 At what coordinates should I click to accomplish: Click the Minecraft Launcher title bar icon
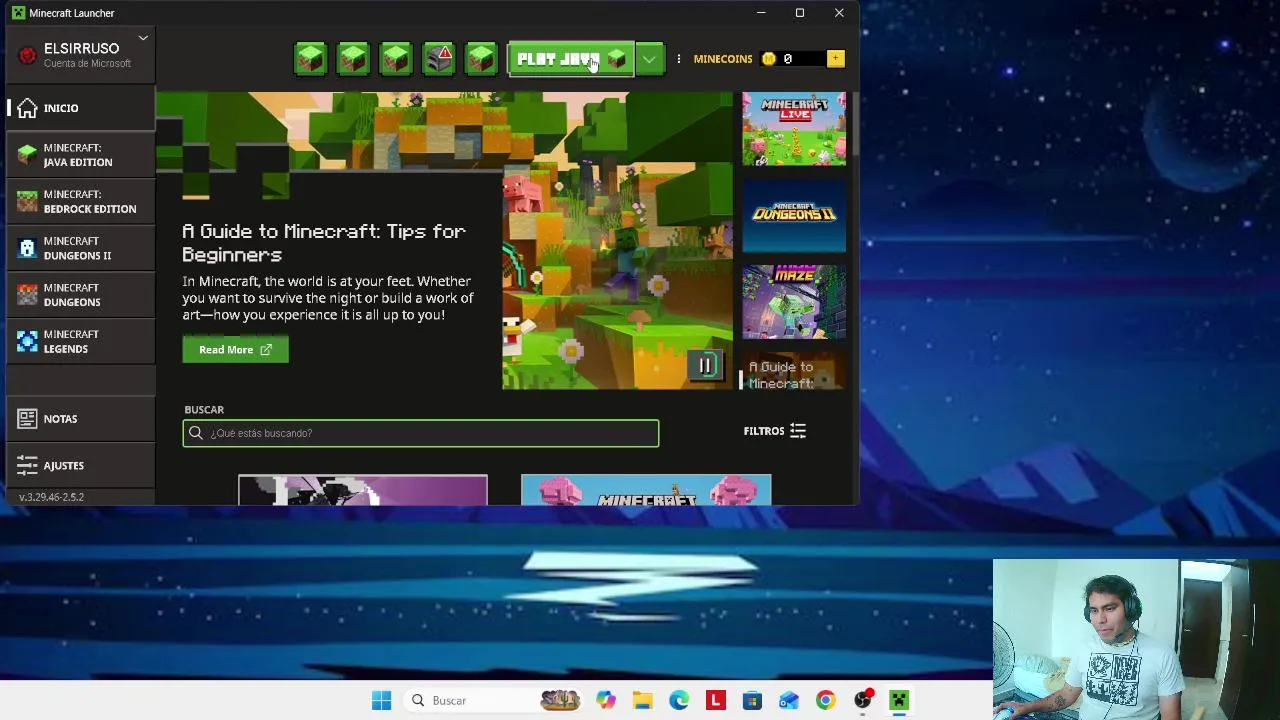[18, 13]
